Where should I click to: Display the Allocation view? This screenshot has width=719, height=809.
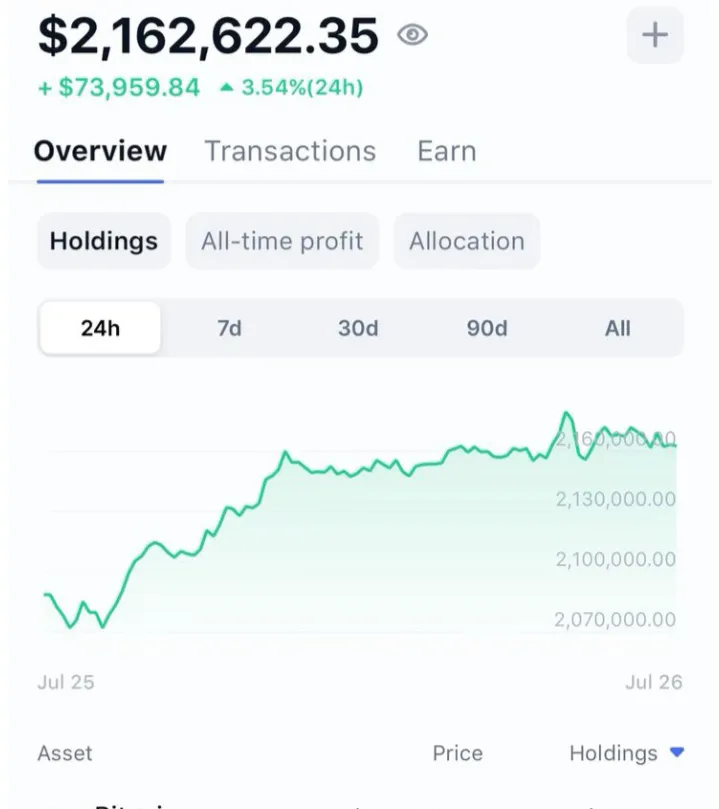click(x=466, y=241)
